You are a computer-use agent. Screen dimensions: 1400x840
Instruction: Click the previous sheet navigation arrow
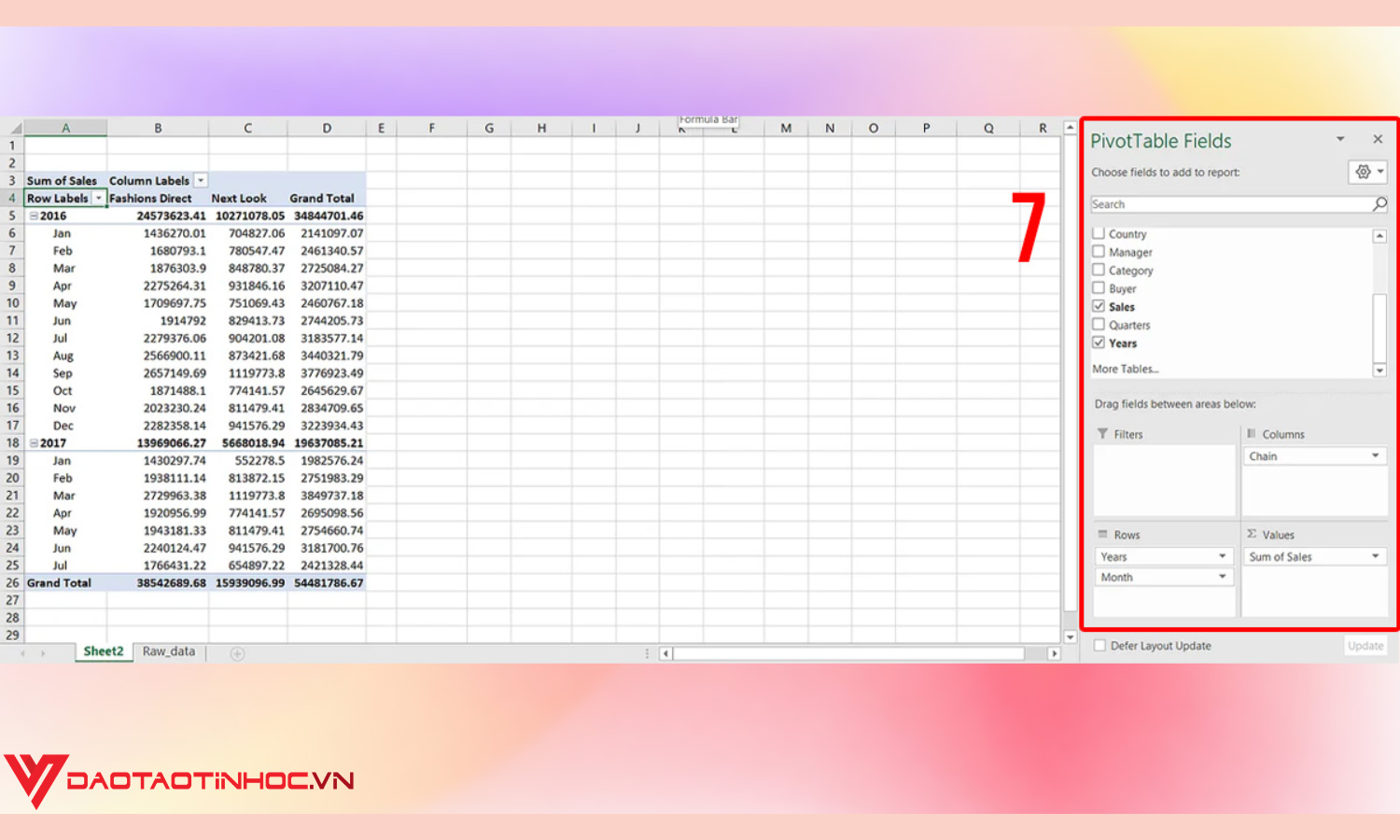point(22,653)
